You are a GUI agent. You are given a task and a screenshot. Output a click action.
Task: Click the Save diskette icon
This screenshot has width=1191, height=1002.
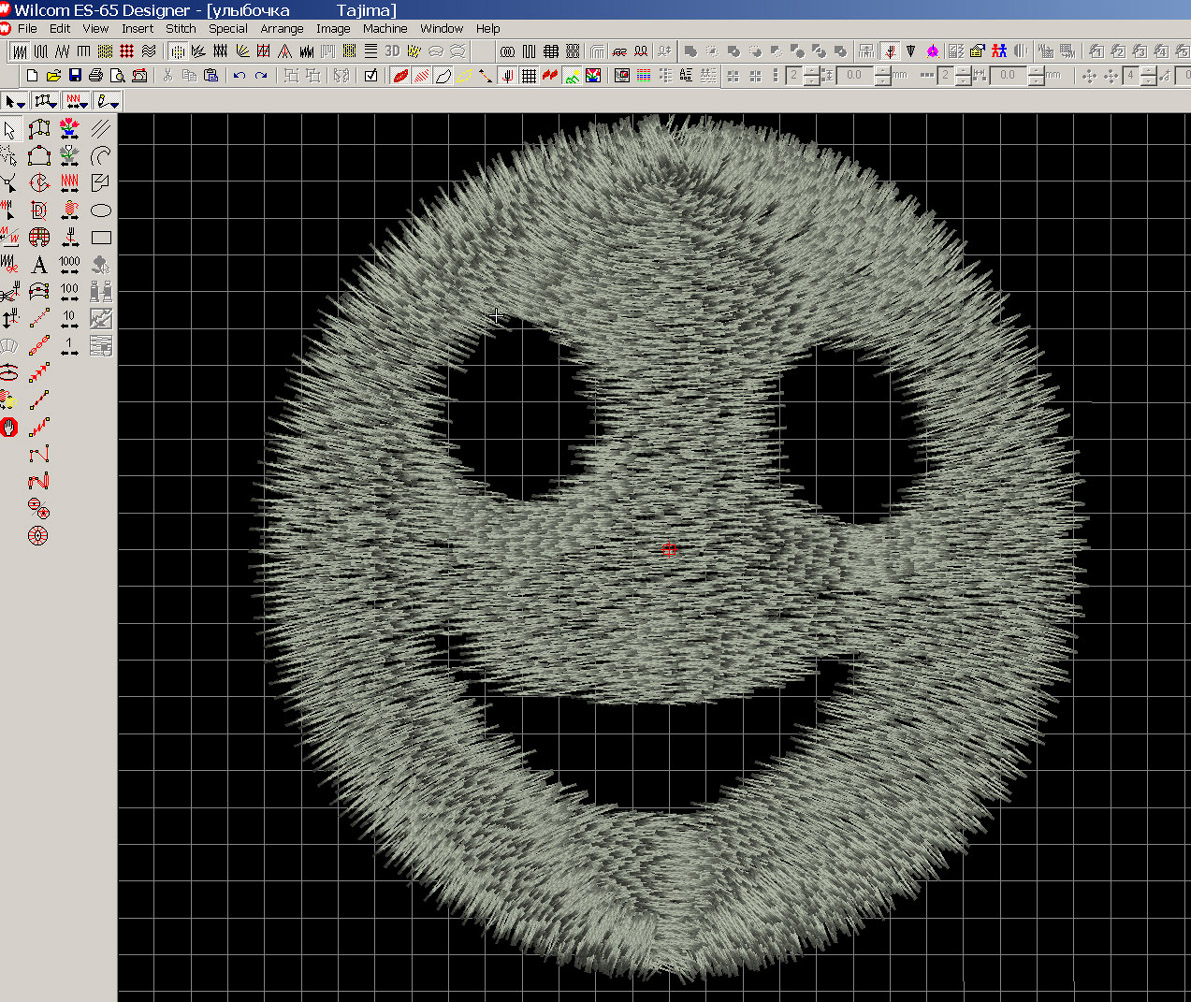point(75,76)
